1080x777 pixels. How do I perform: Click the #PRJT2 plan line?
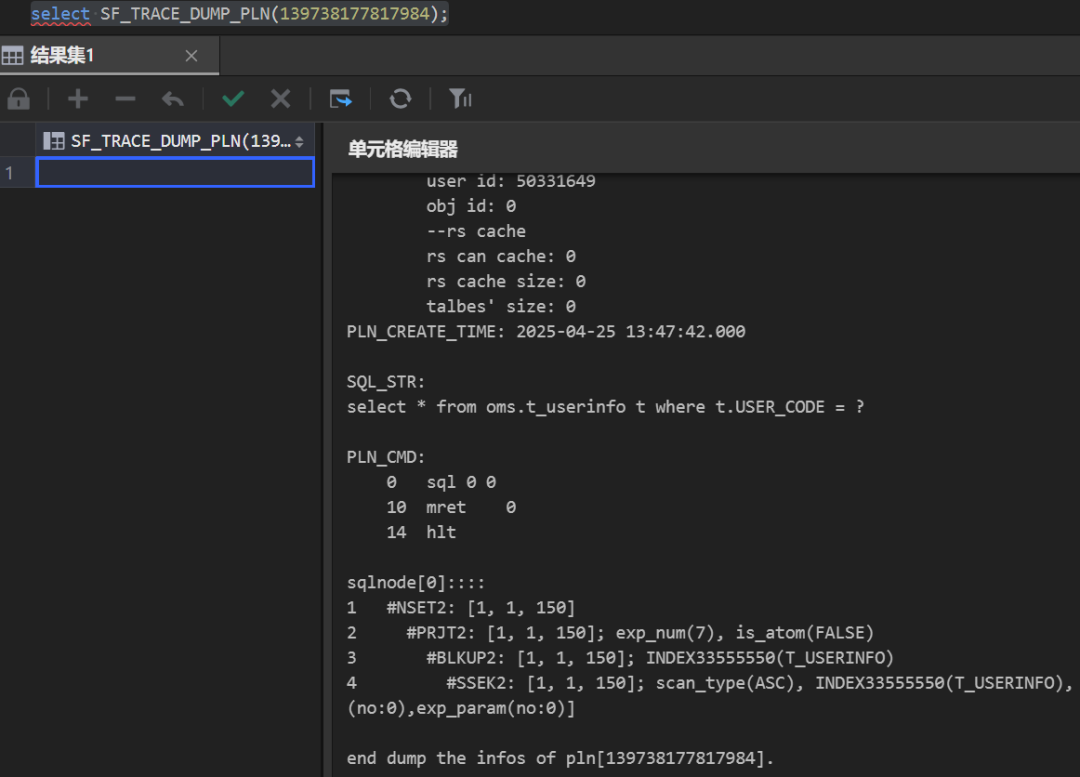coord(610,633)
